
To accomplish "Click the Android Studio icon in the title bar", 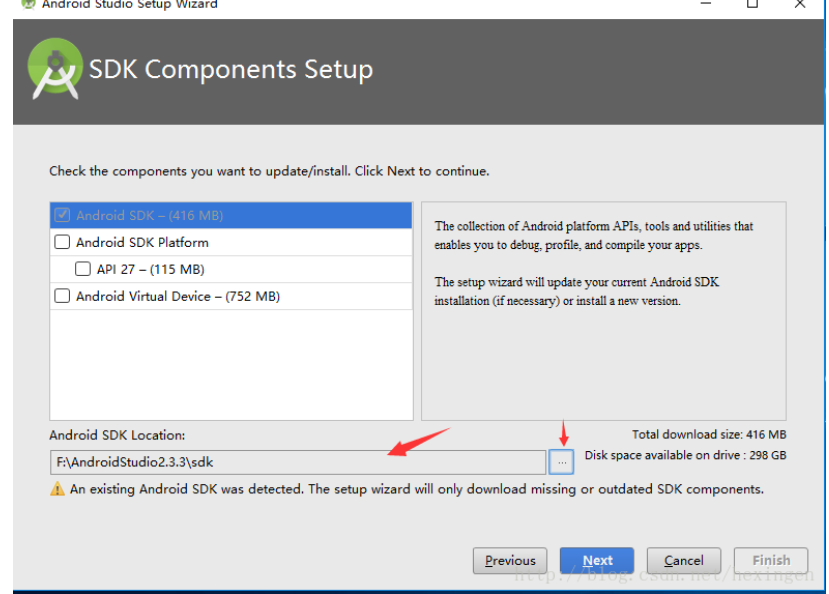I will [x=28, y=5].
